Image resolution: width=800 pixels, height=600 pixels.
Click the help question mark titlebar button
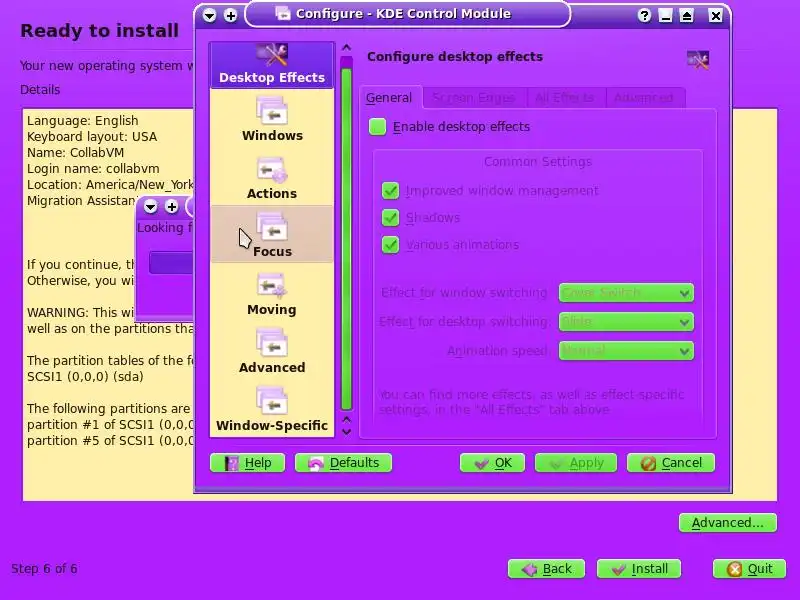coord(644,16)
